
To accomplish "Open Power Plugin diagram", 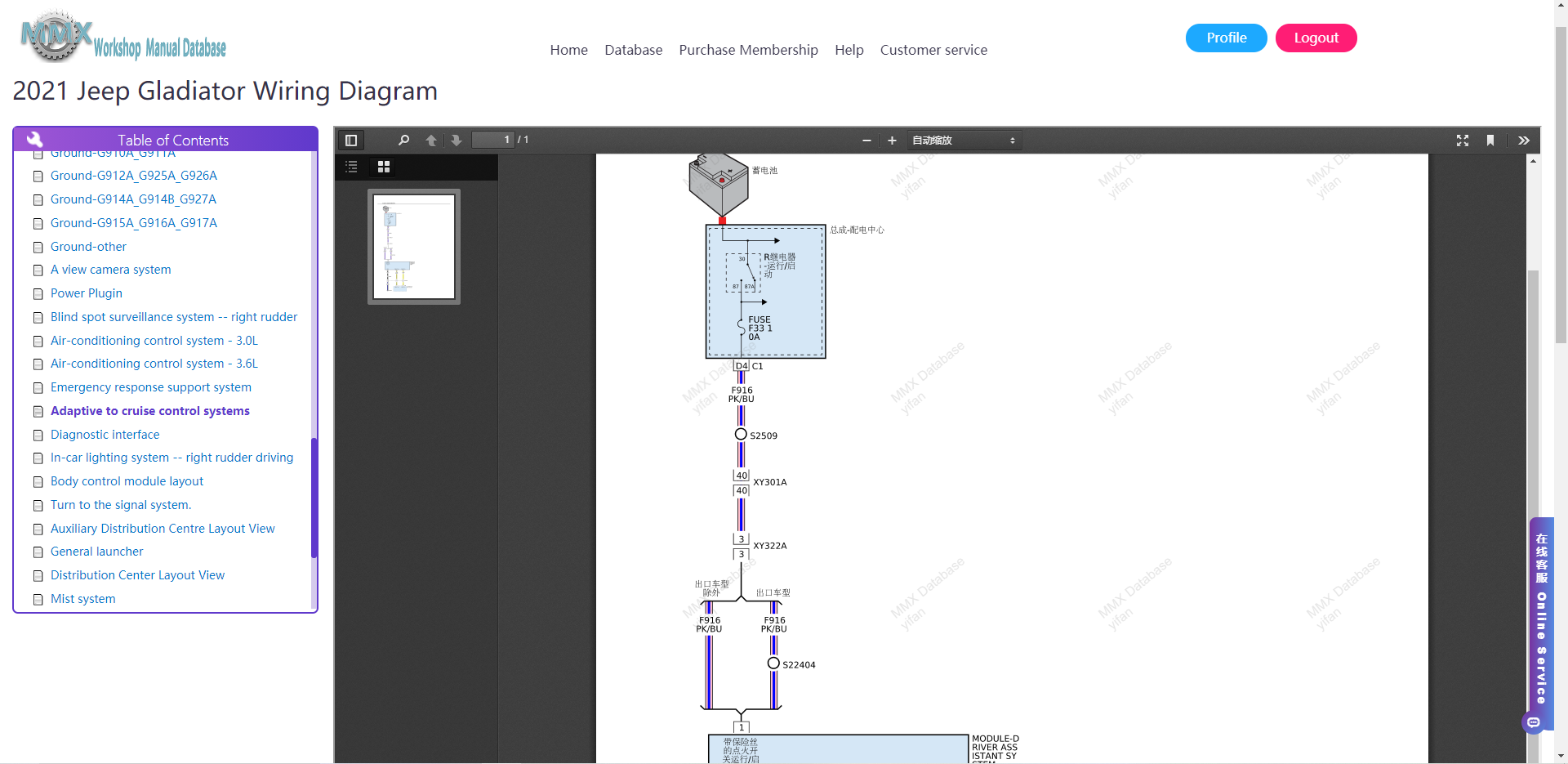I will coord(87,293).
